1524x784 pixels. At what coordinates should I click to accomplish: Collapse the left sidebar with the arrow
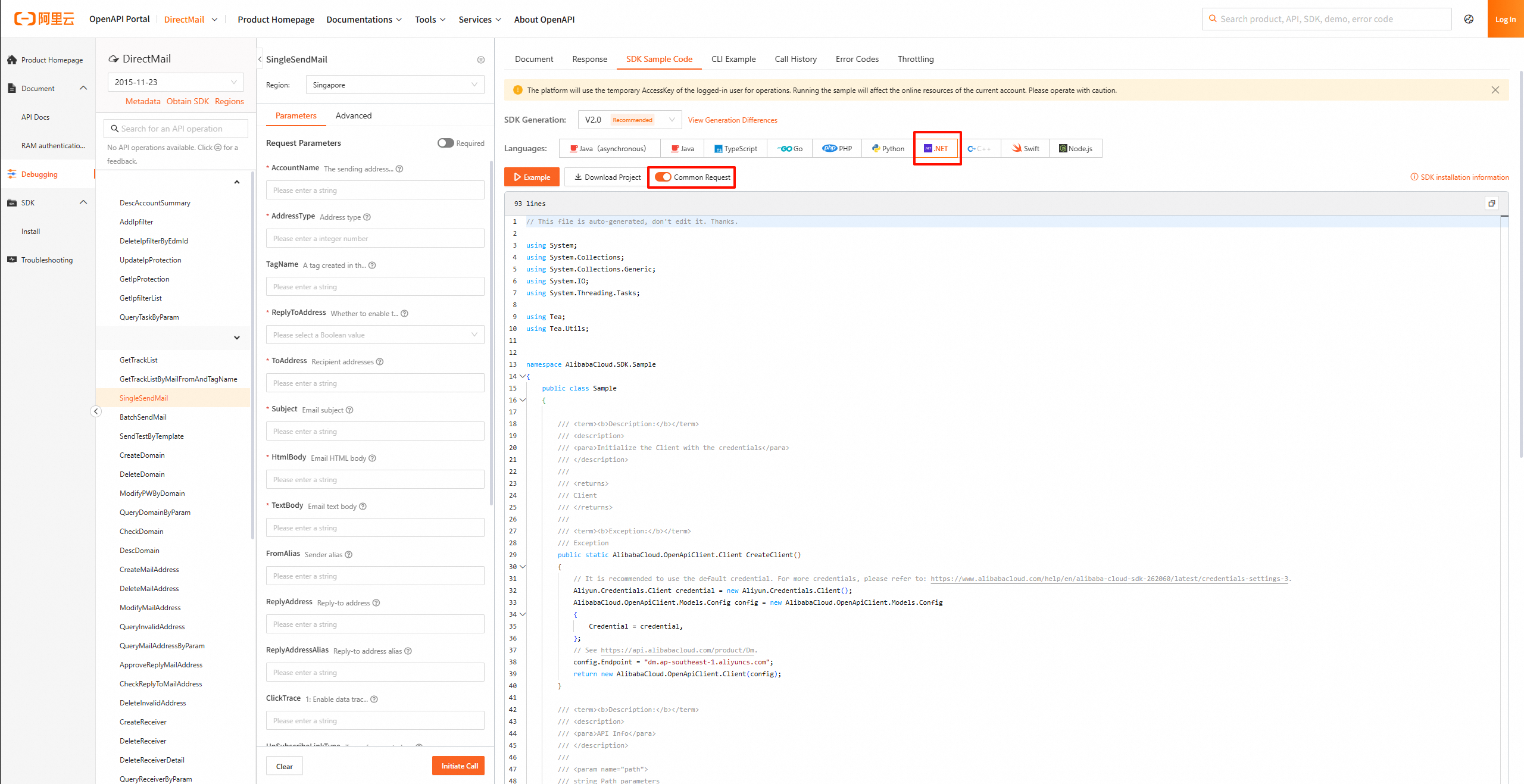pos(96,411)
